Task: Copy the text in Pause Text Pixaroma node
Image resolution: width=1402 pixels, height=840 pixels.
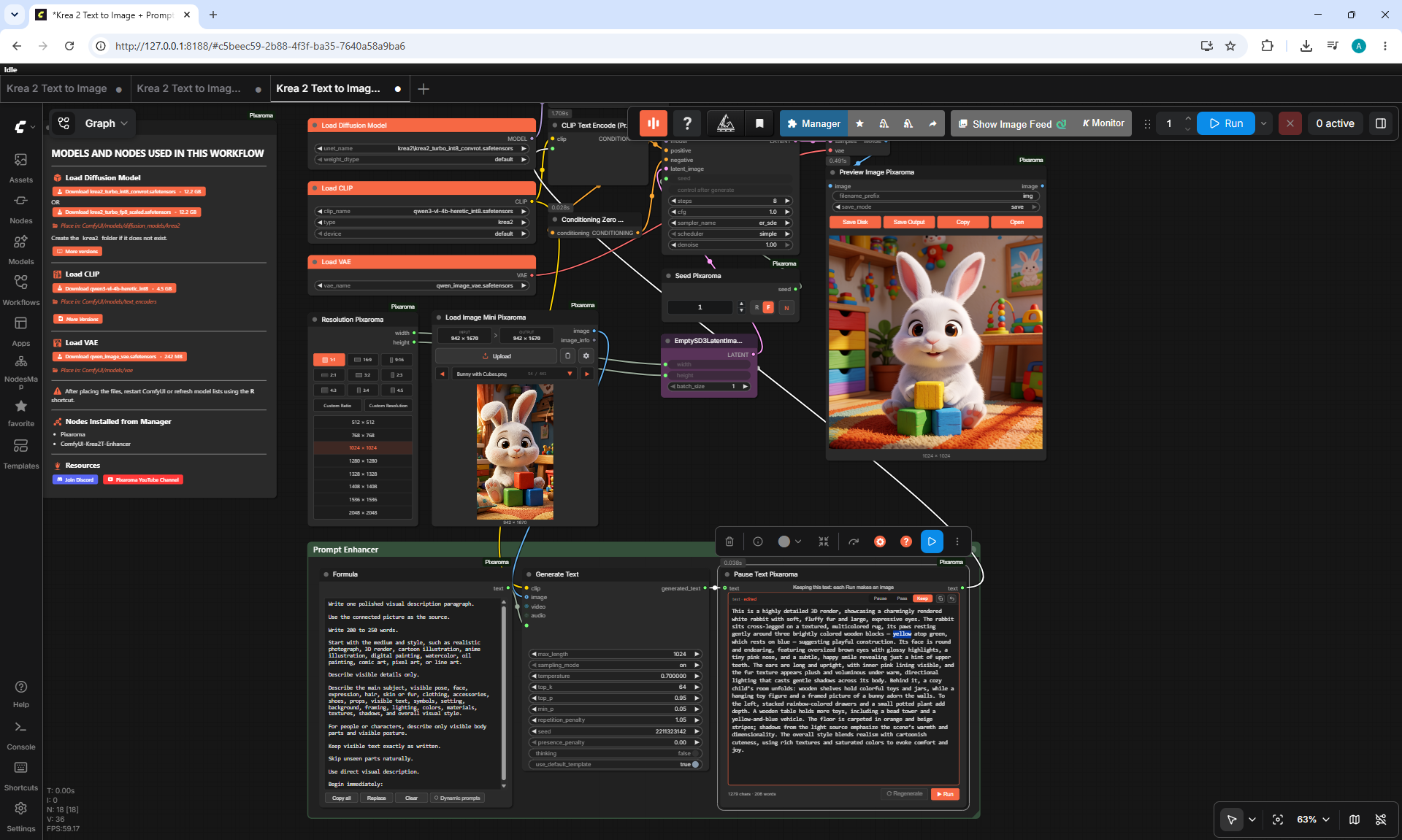Action: [941, 598]
